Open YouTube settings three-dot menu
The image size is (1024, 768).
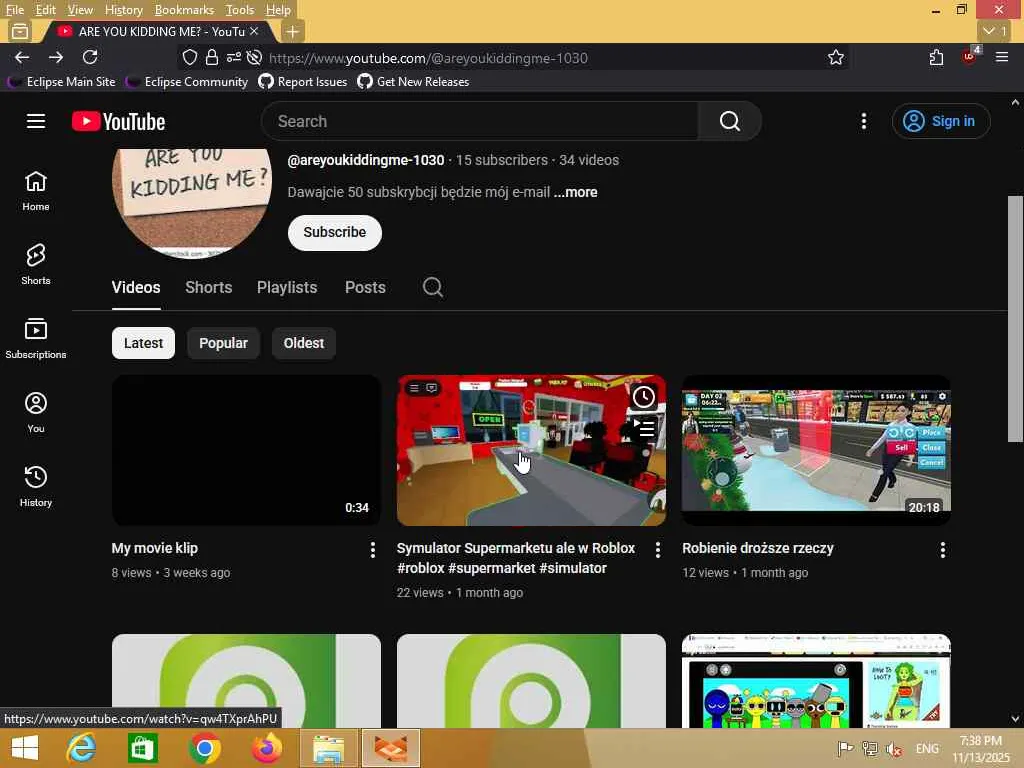tap(863, 121)
